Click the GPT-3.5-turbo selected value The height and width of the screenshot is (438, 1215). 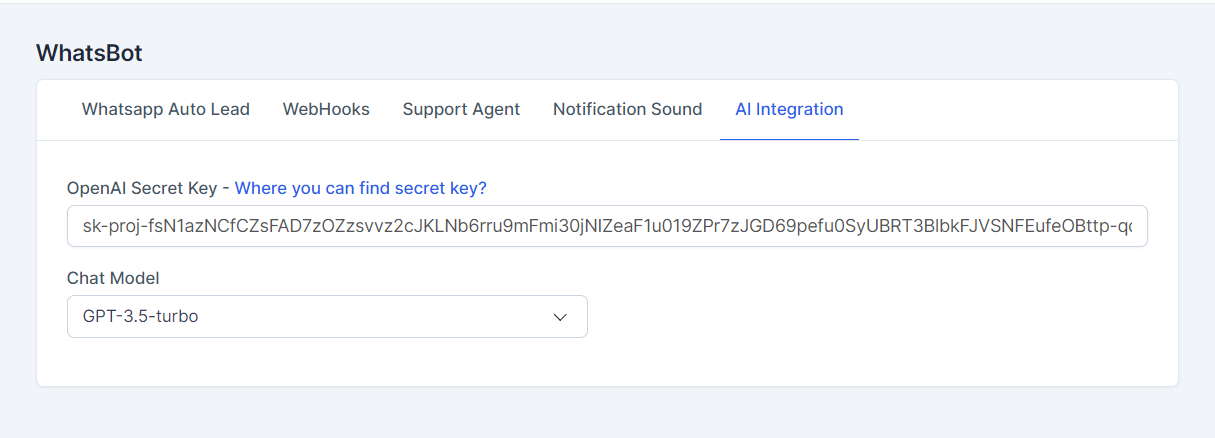(140, 317)
